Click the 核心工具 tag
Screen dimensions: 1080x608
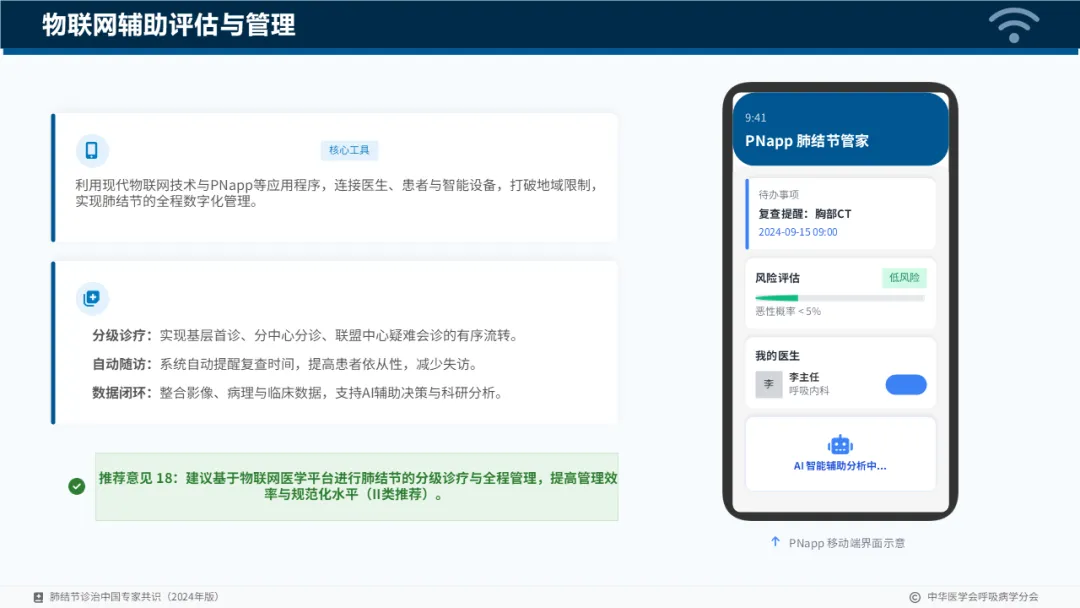click(x=349, y=150)
